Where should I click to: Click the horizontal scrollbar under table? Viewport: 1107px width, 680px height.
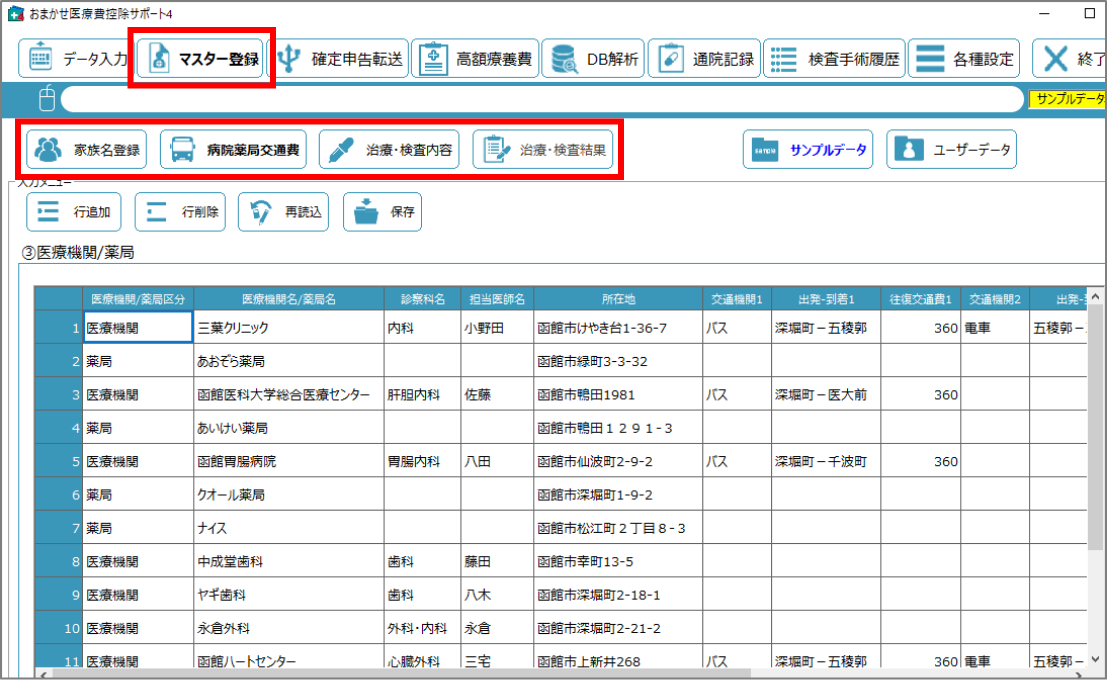pos(500,673)
